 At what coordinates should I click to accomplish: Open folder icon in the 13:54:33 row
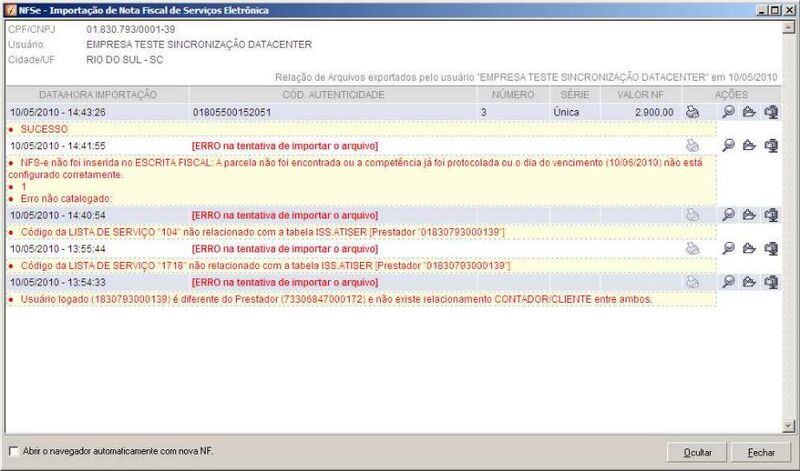[749, 282]
